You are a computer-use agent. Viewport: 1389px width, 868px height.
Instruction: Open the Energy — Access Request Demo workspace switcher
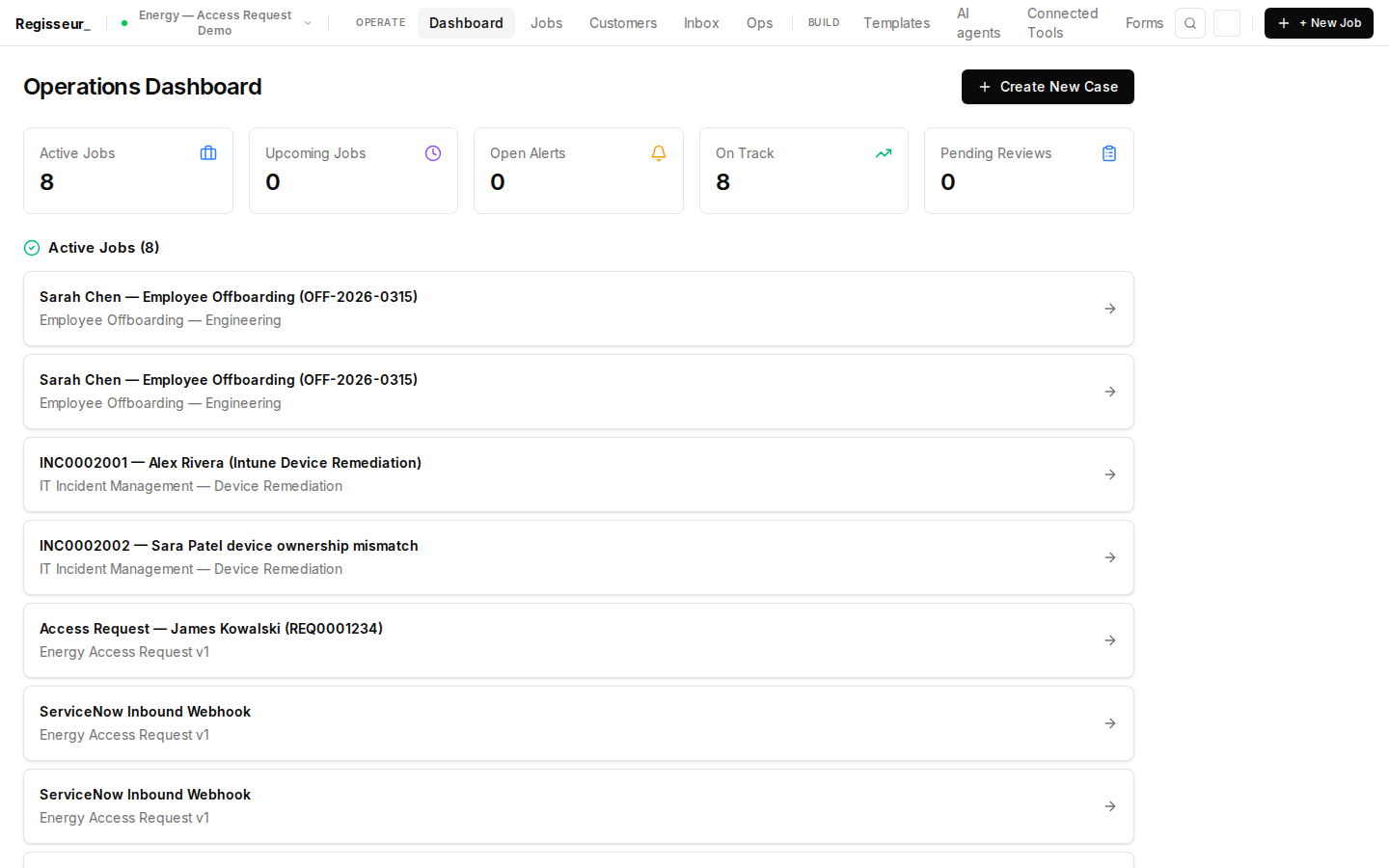point(216,23)
